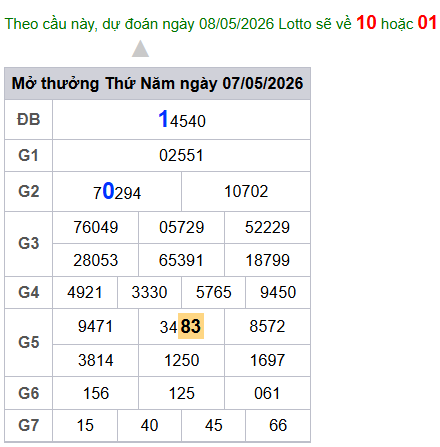Click the G3 number 18799
This screenshot has width=440, height=447.
[267, 260]
